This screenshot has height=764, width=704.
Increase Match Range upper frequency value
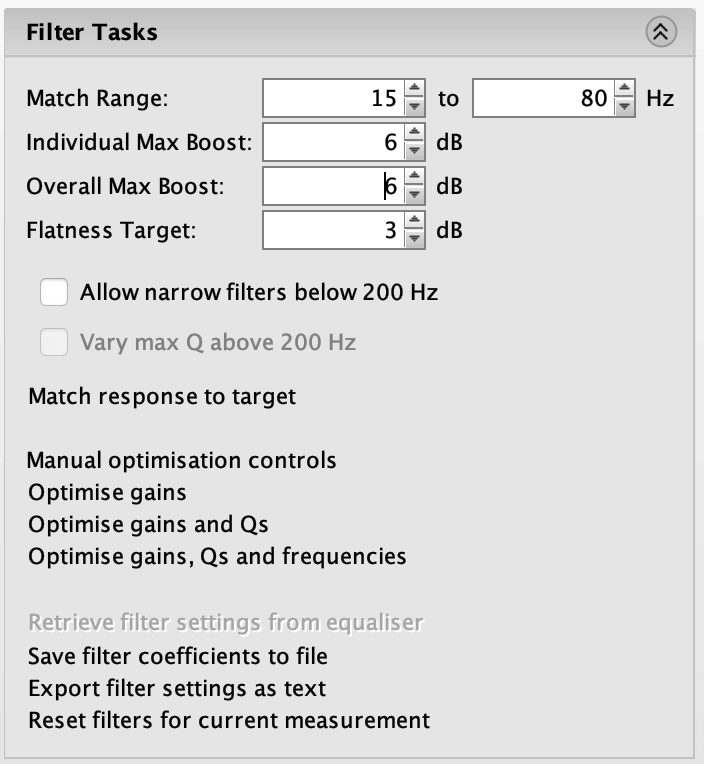(624, 89)
